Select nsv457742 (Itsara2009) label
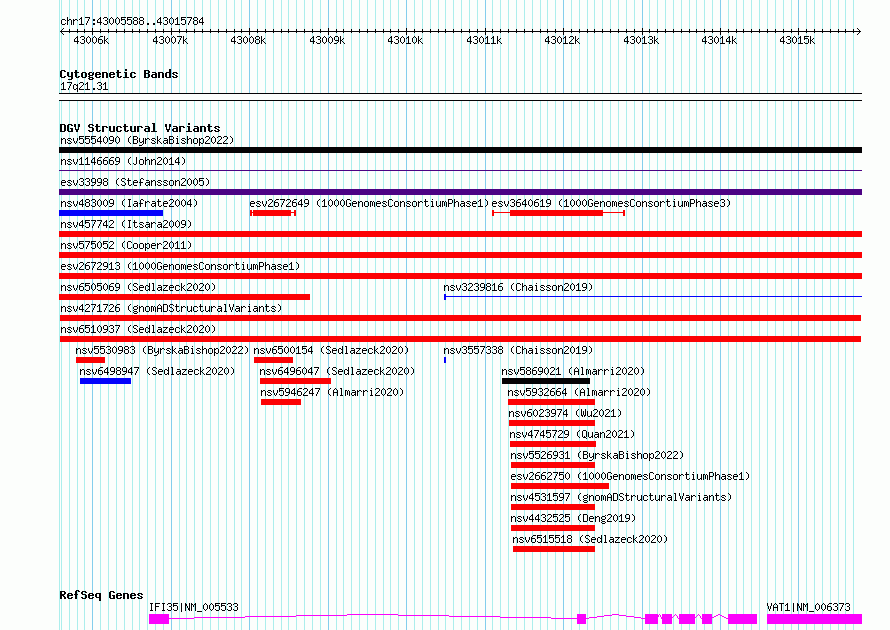 pyautogui.click(x=126, y=224)
